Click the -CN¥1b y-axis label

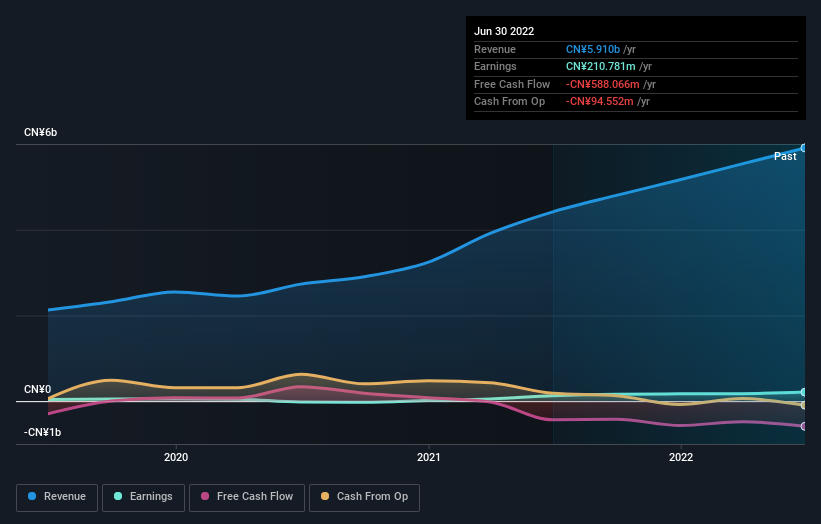pyautogui.click(x=43, y=432)
